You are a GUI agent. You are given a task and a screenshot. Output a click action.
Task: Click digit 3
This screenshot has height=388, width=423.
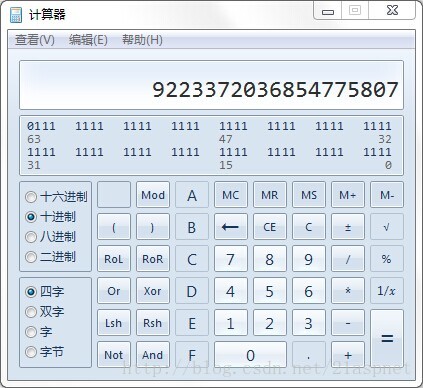tap(309, 323)
